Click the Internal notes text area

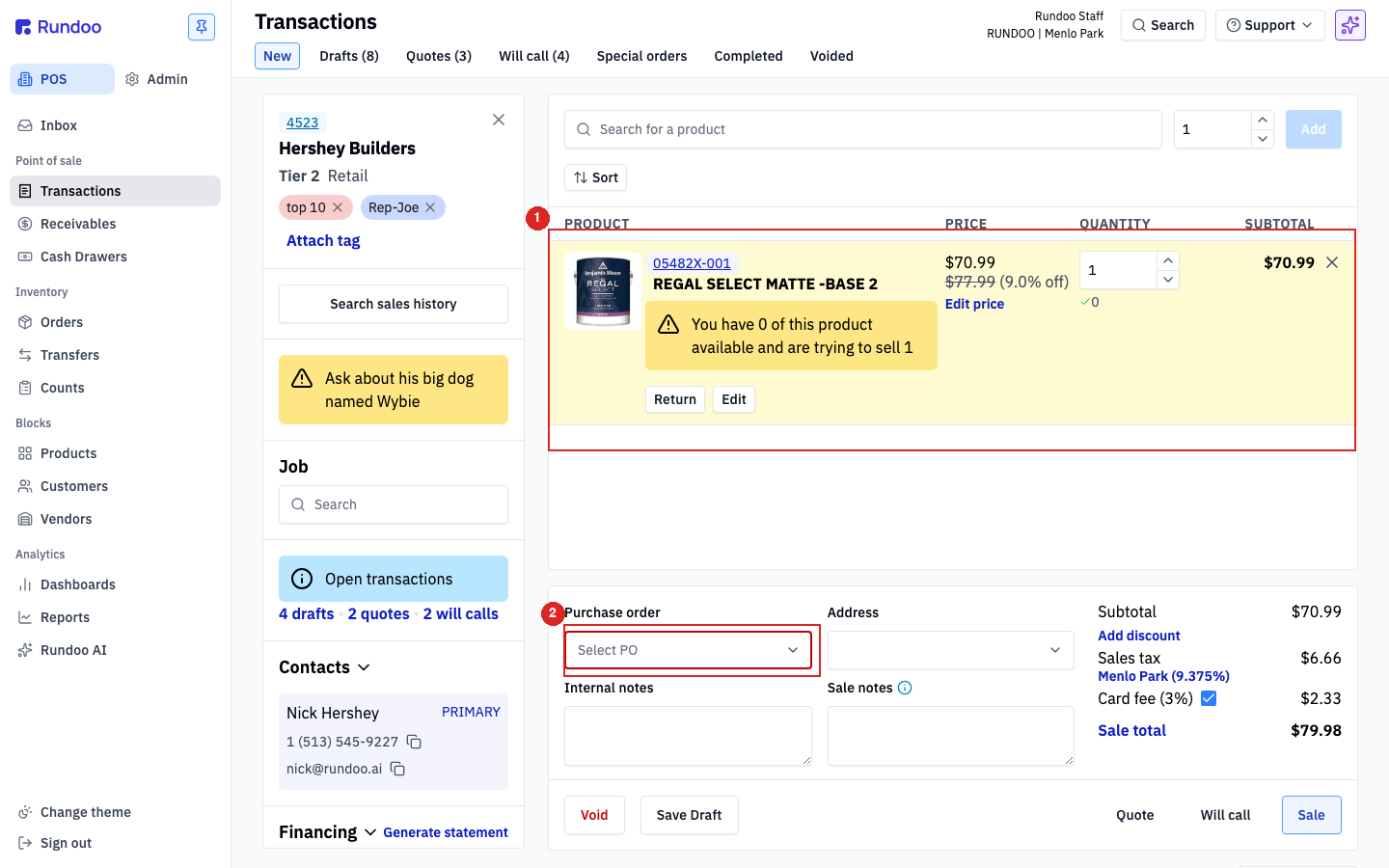(x=688, y=736)
